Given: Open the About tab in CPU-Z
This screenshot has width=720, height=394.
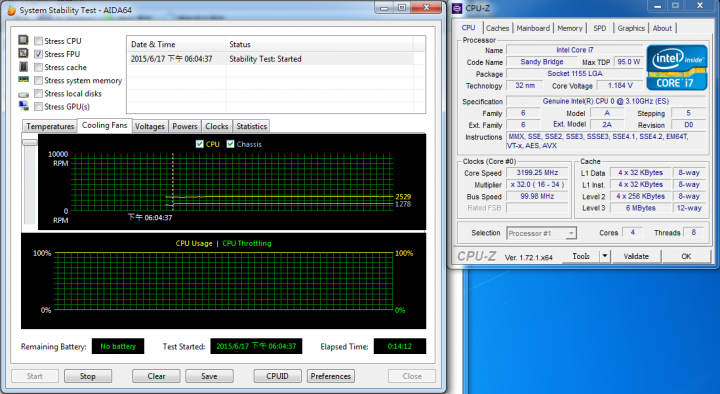Looking at the screenshot, I should (662, 28).
